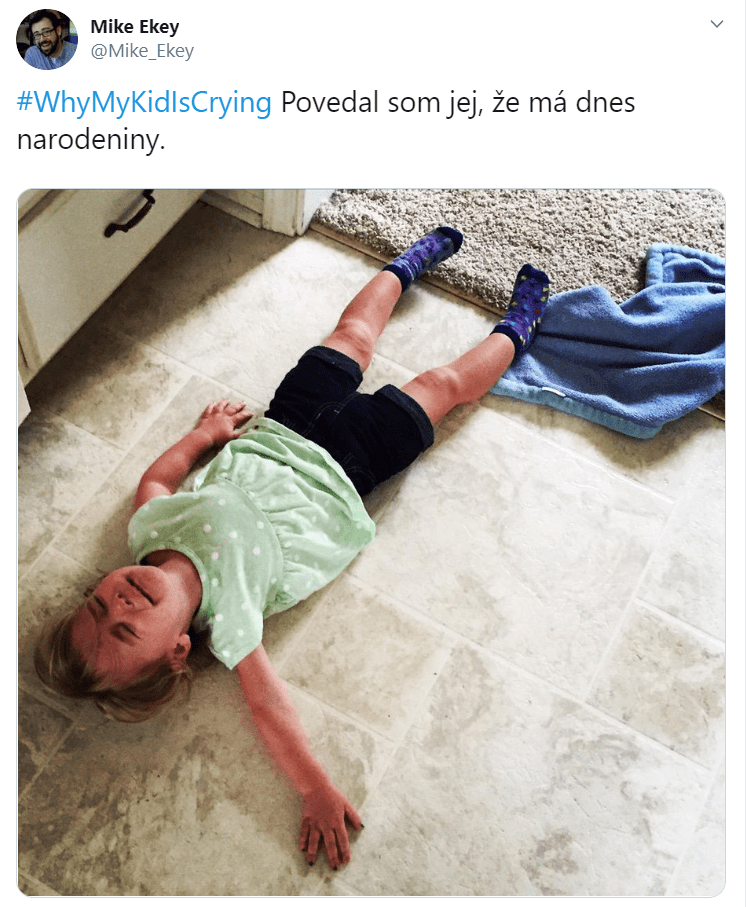The height and width of the screenshot is (907, 746).
Task: Click the black drawer handle in the photo
Action: [x=130, y=213]
